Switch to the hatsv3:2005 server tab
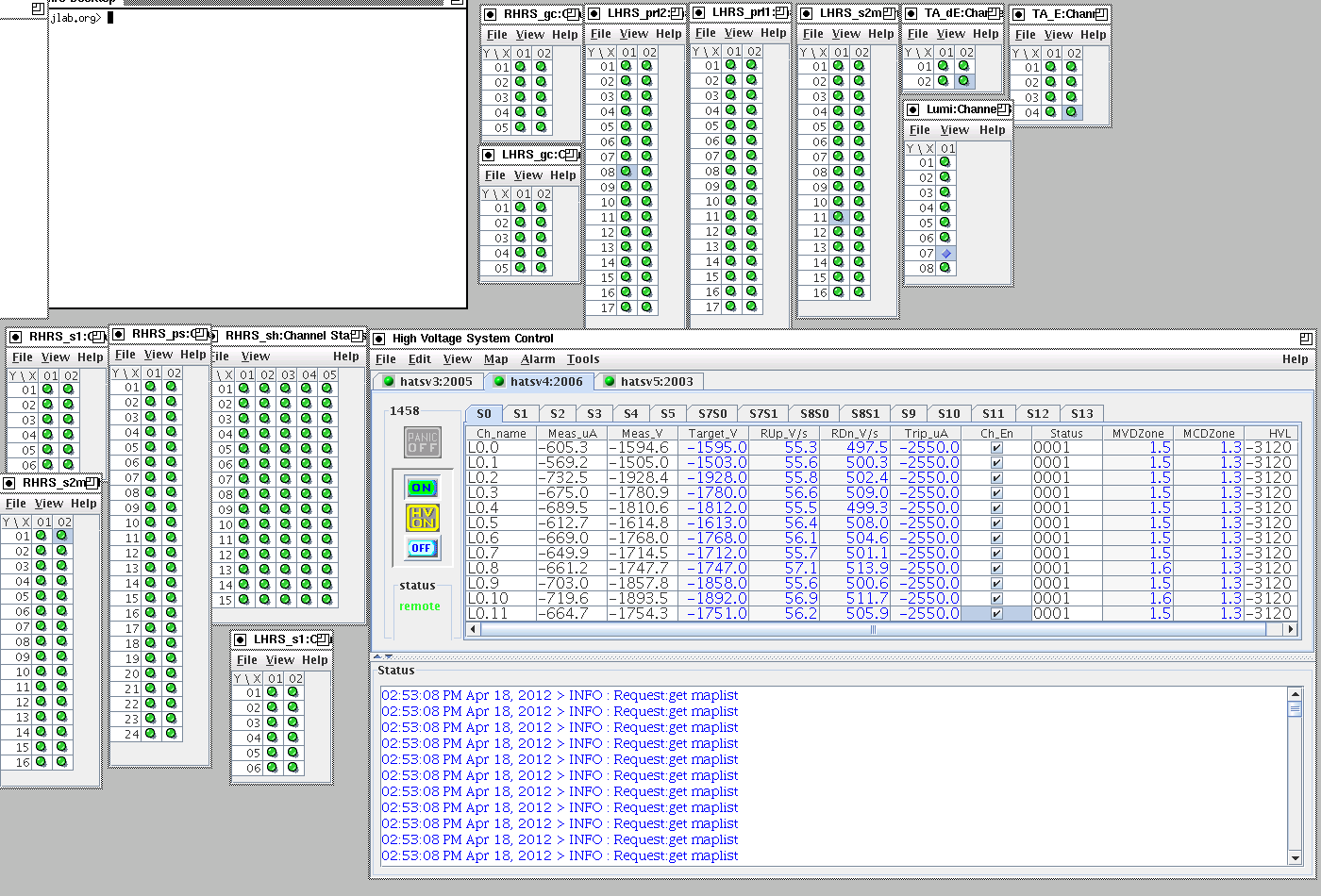Image resolution: width=1321 pixels, height=896 pixels. tap(428, 382)
